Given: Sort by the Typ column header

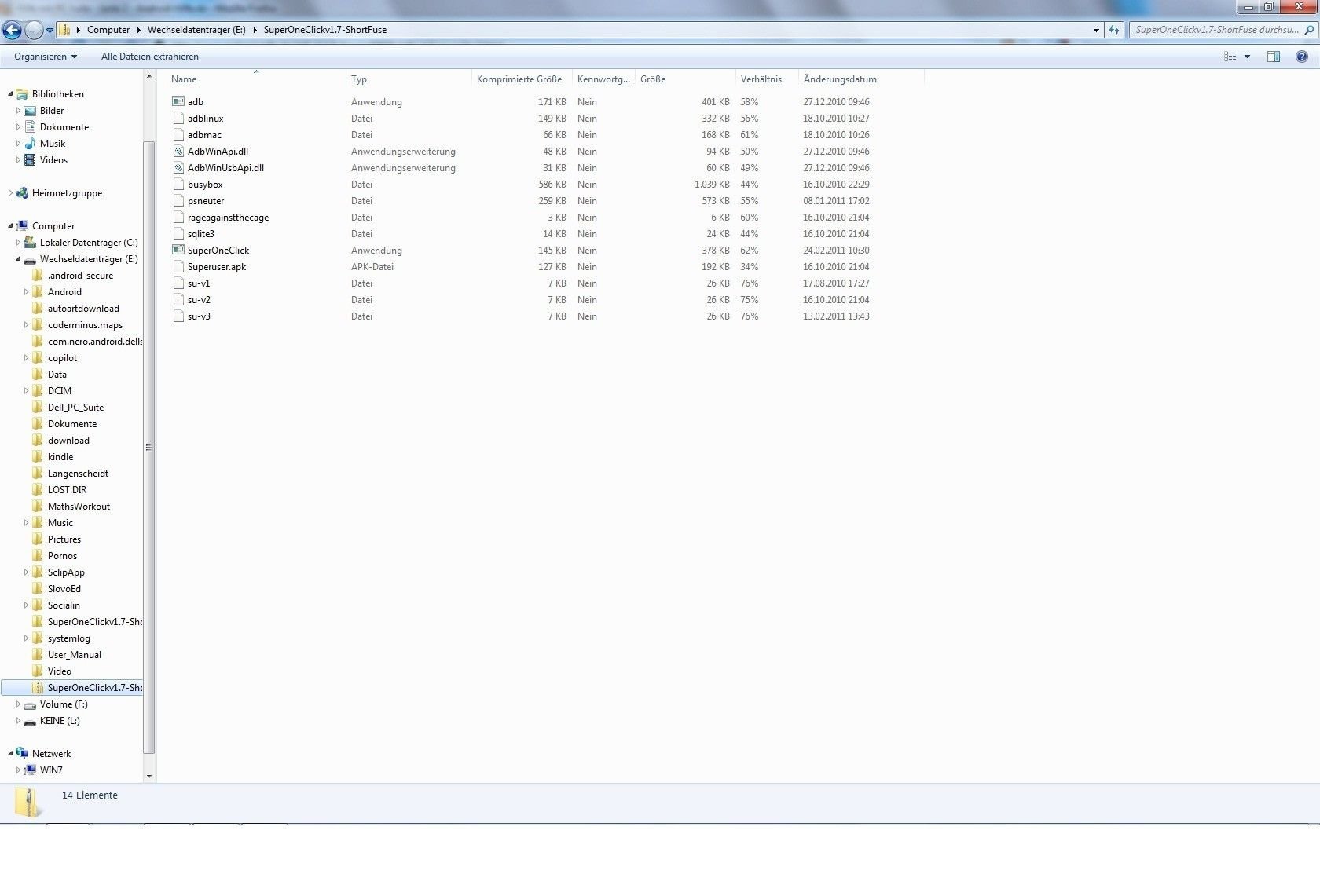Looking at the screenshot, I should [359, 79].
